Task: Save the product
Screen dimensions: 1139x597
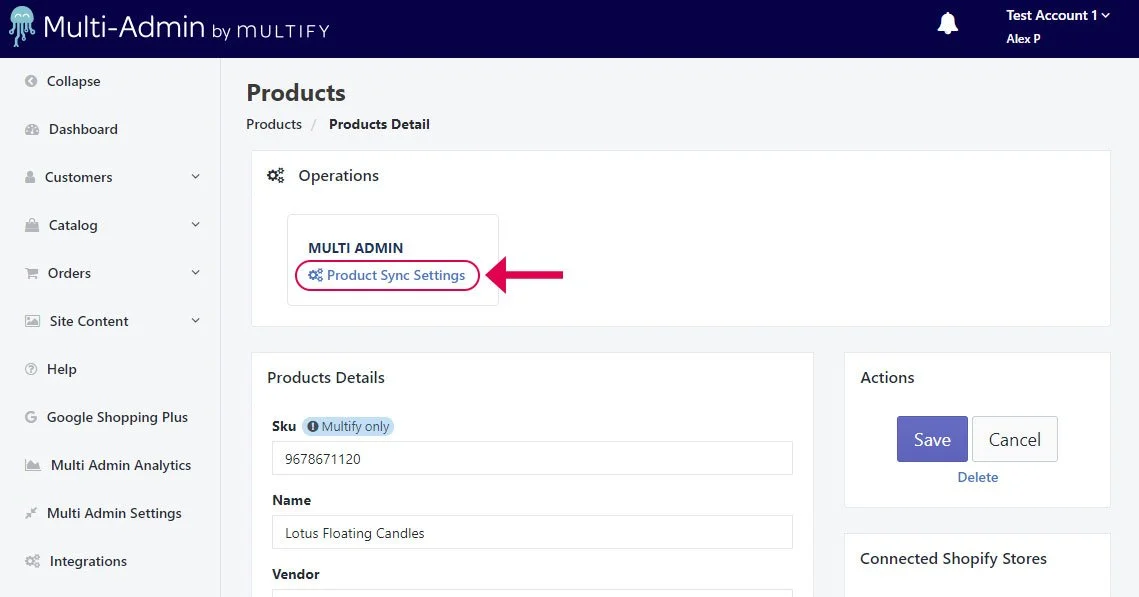Action: tap(932, 439)
